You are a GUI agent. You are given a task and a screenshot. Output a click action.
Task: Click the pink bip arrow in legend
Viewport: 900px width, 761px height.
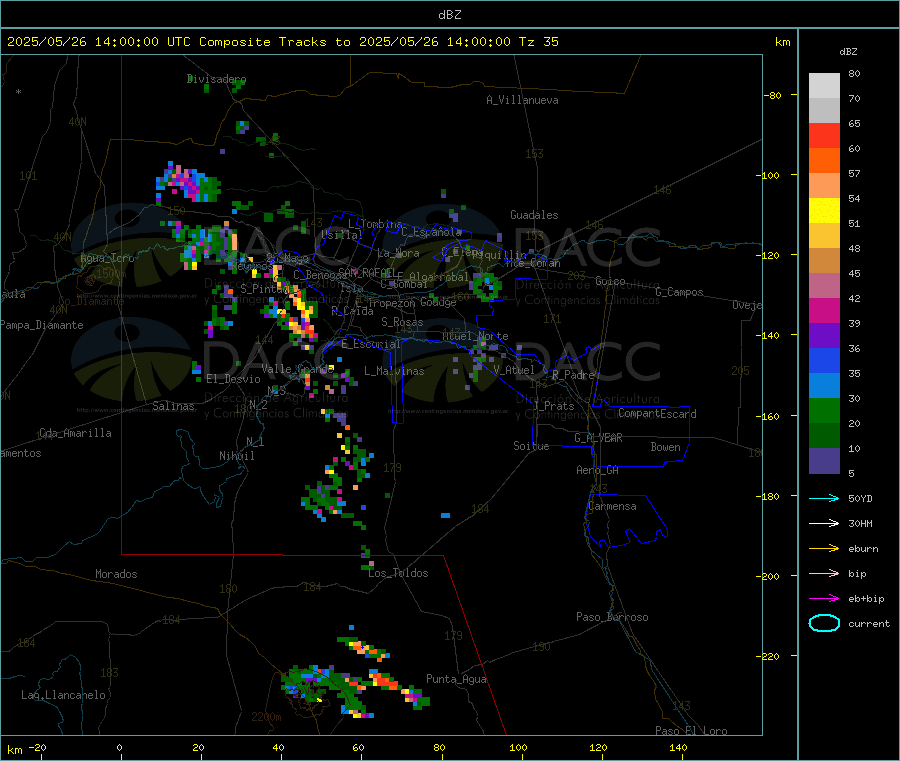click(x=824, y=573)
